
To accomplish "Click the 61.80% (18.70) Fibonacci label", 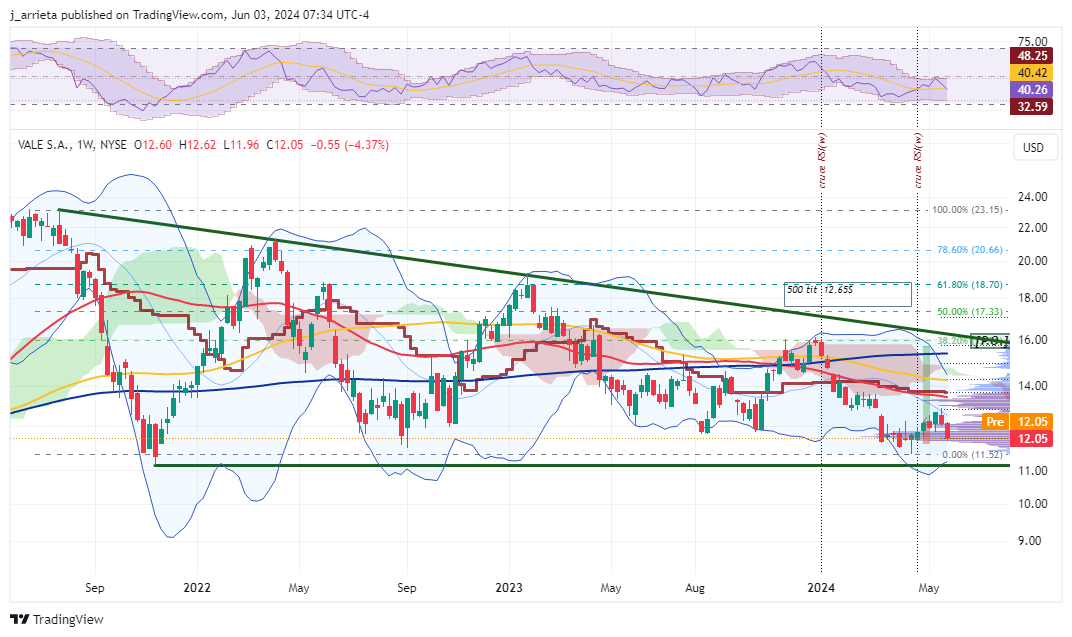I will (x=969, y=284).
